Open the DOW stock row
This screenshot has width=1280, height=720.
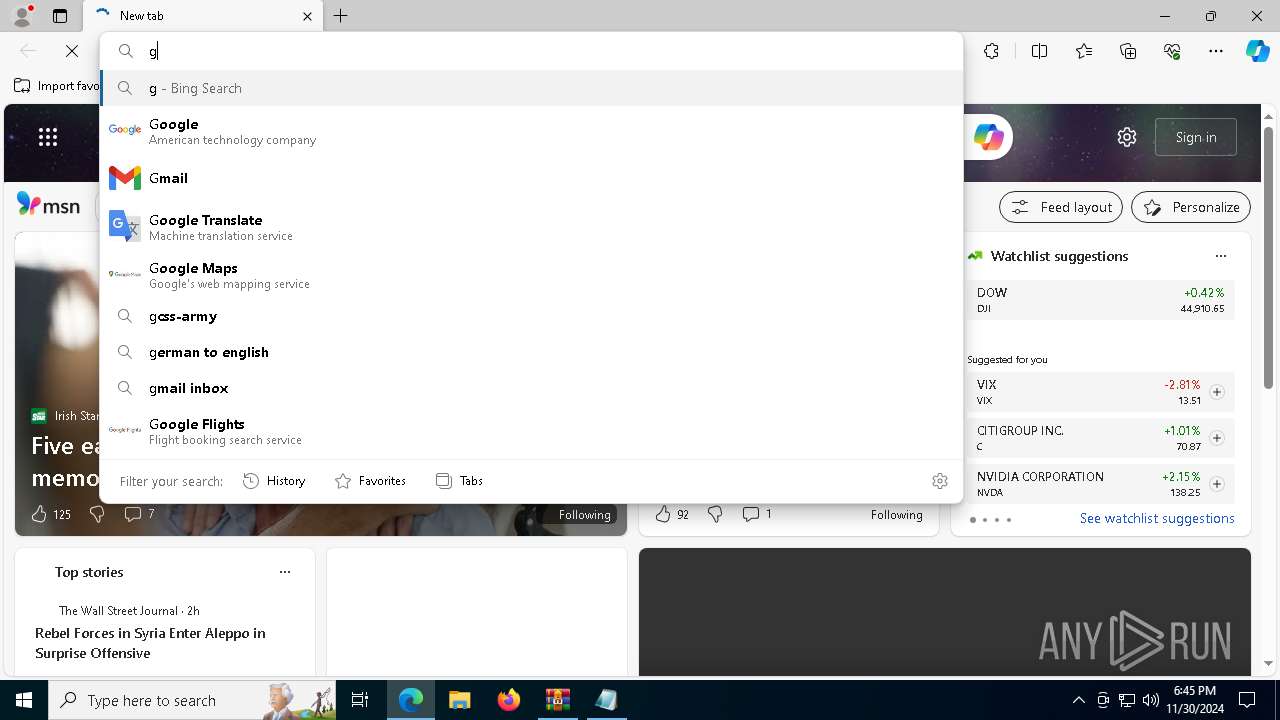[1100, 300]
